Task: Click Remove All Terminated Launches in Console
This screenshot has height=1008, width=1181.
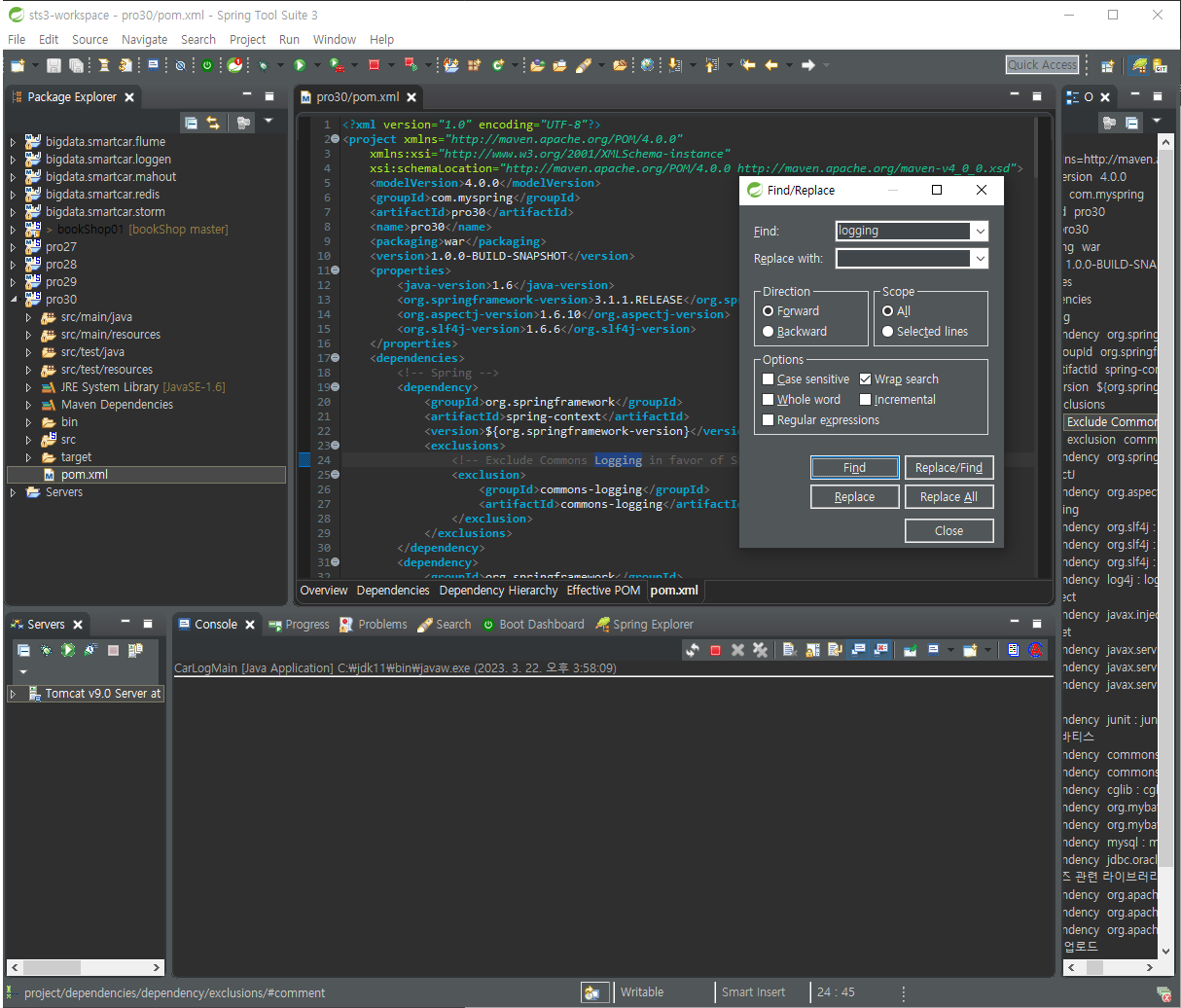Action: pyautogui.click(x=759, y=650)
